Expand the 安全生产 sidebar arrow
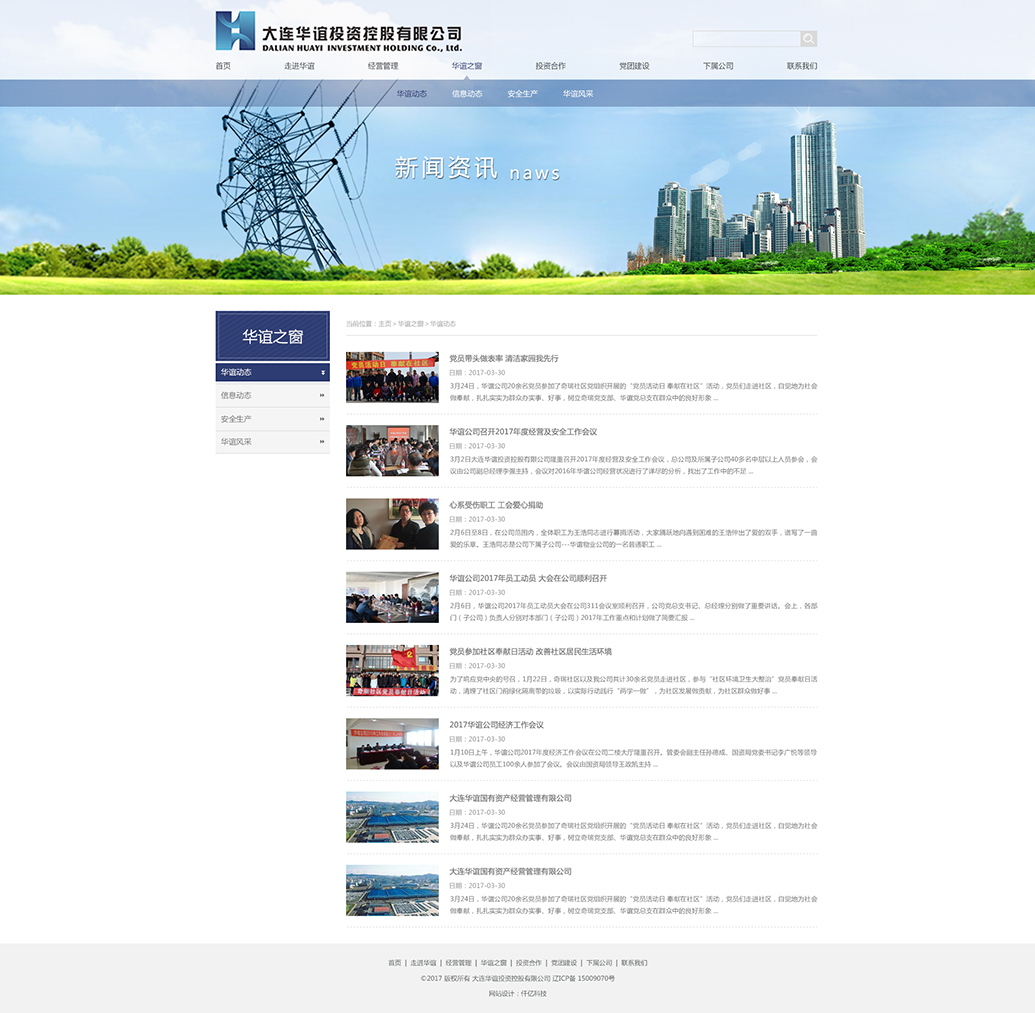 (x=322, y=419)
